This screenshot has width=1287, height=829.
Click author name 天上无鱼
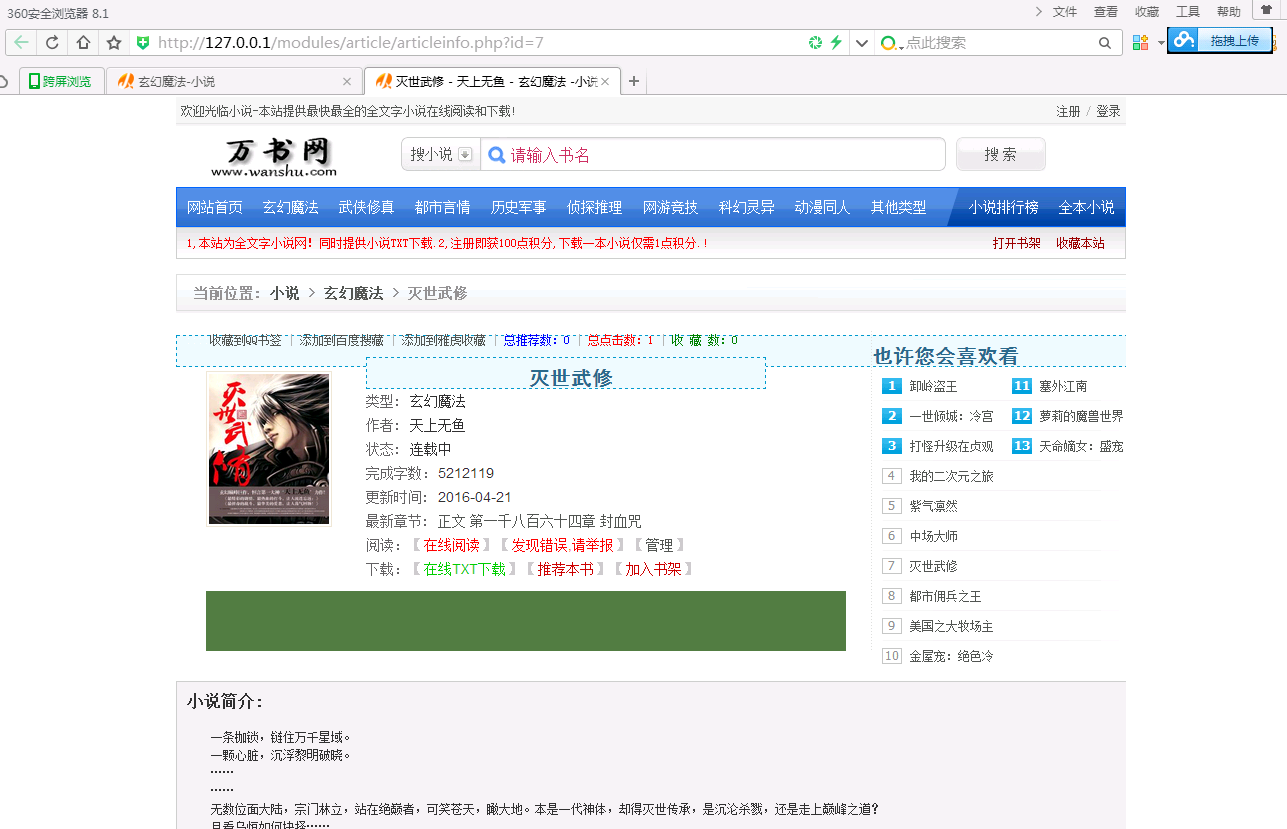click(437, 425)
